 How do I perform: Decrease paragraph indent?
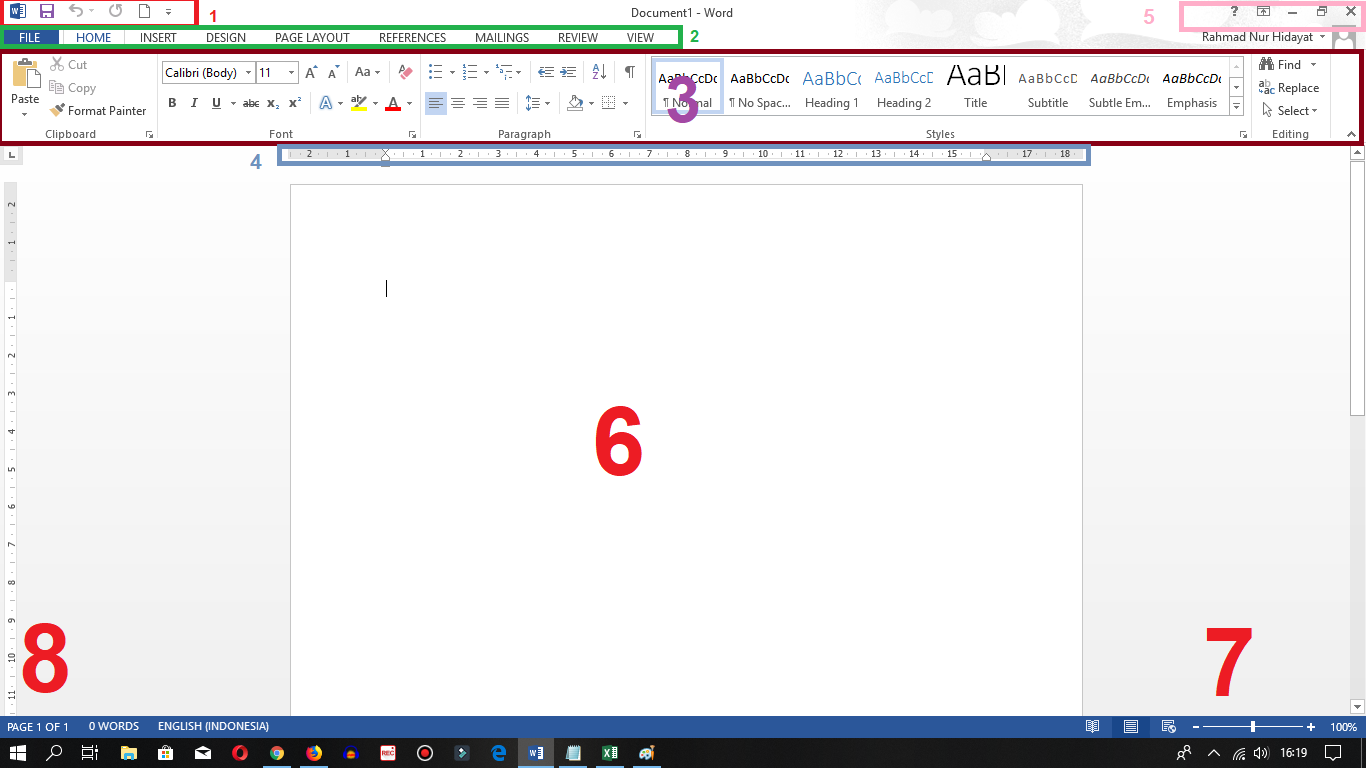tap(546, 72)
